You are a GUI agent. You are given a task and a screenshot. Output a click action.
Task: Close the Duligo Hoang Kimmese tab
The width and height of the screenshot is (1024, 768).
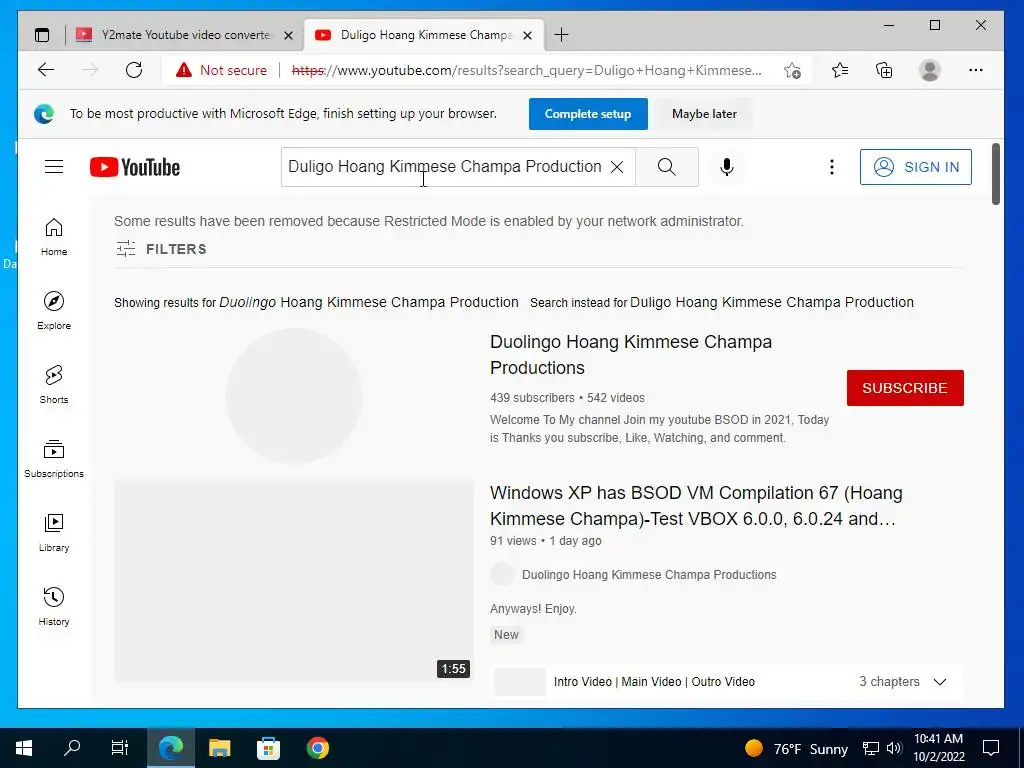528,35
